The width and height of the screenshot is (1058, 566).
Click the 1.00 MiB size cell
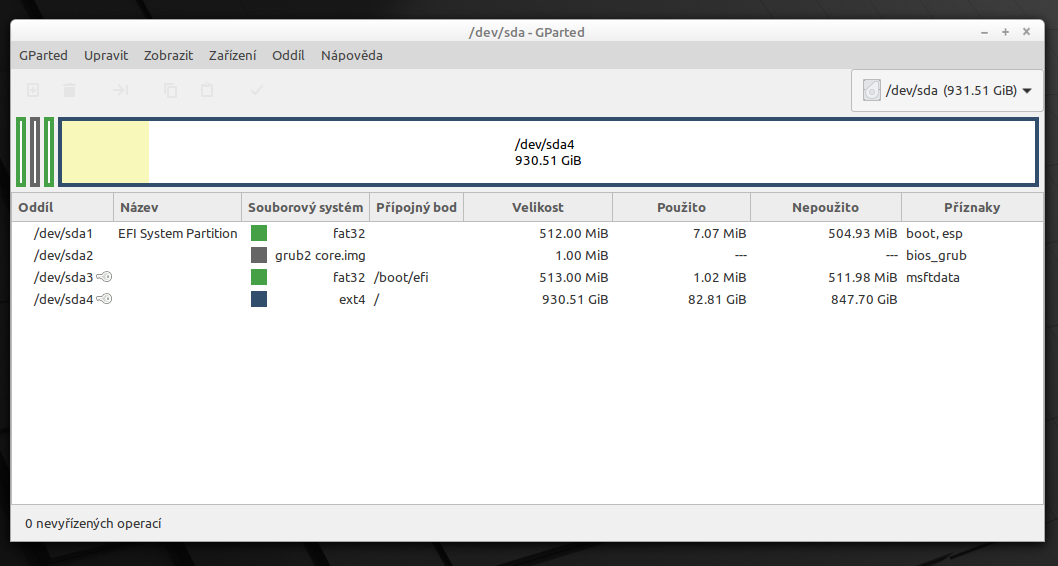(x=582, y=256)
